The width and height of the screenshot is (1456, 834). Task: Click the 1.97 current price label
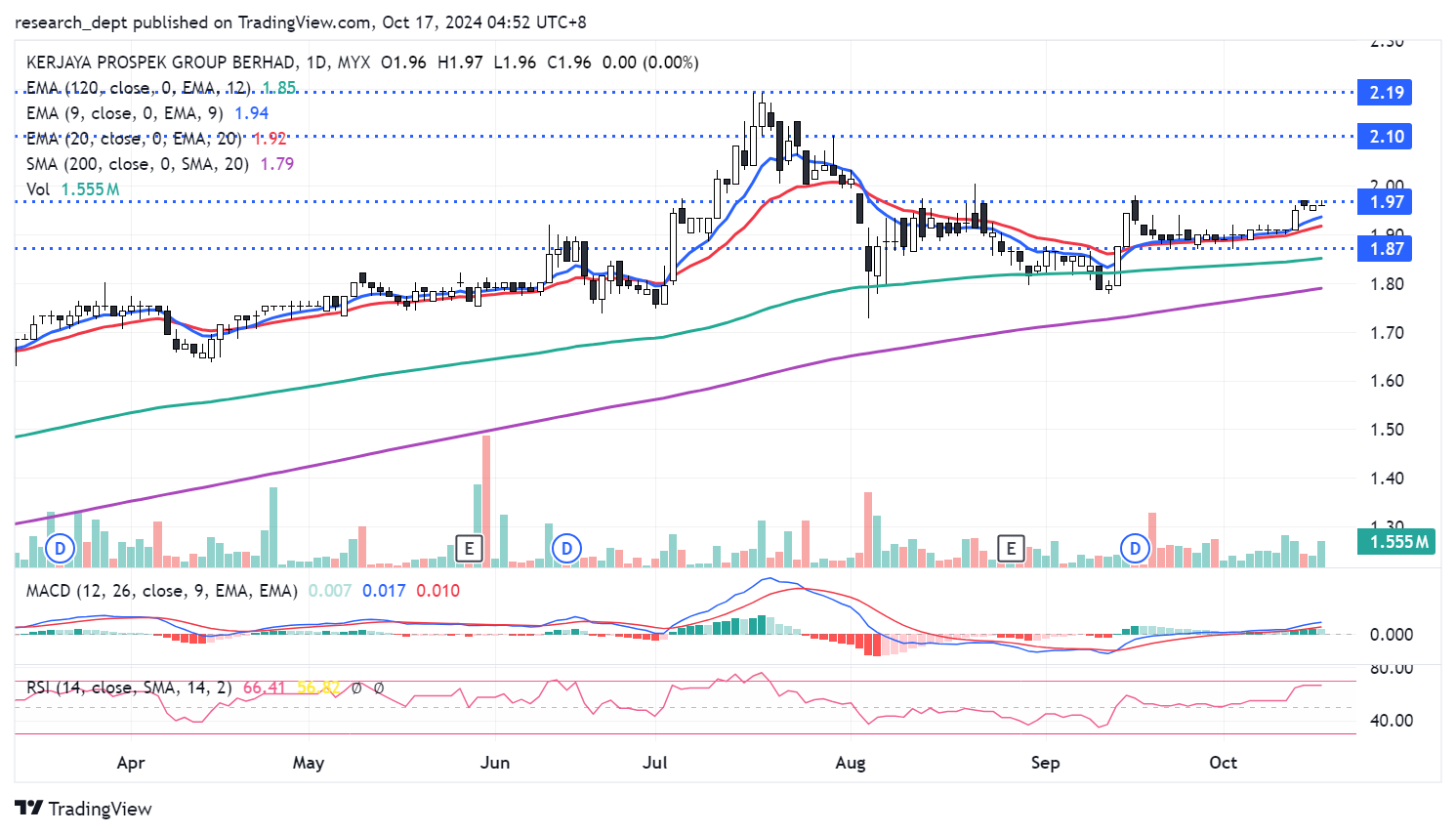click(1386, 202)
